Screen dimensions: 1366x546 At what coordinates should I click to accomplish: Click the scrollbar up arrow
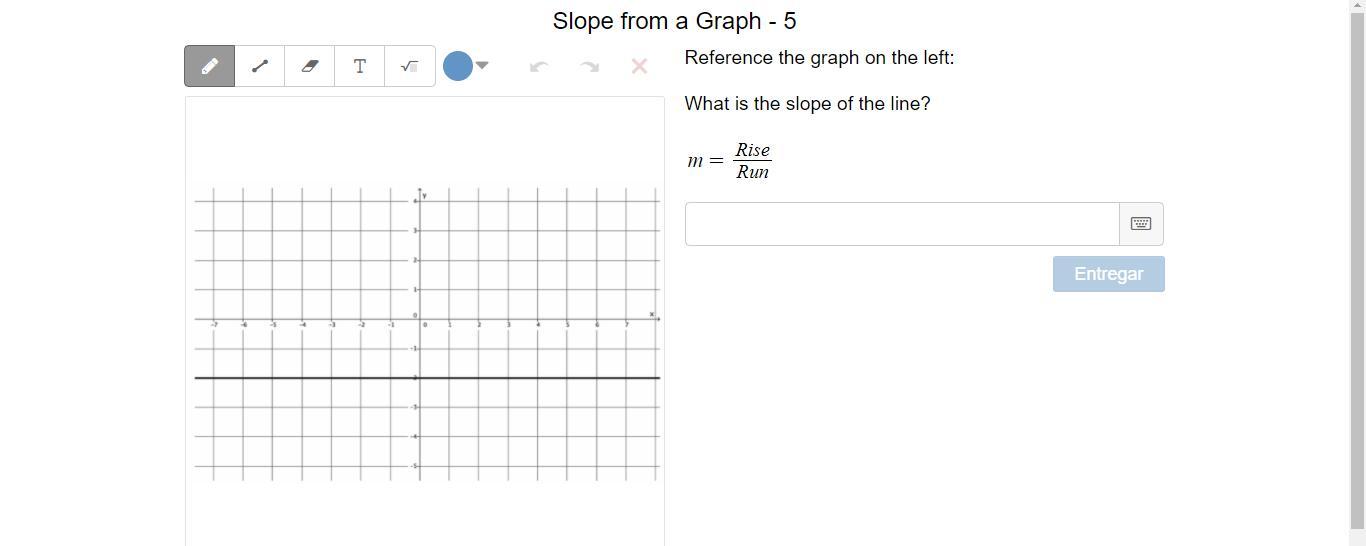point(1357,6)
